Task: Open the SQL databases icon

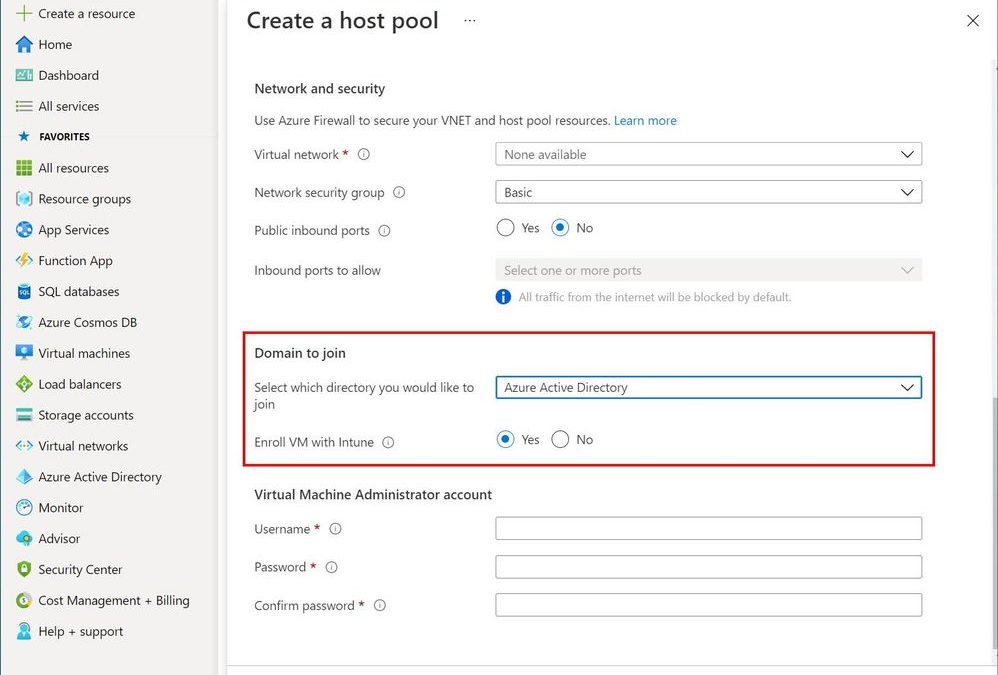Action: [x=24, y=291]
